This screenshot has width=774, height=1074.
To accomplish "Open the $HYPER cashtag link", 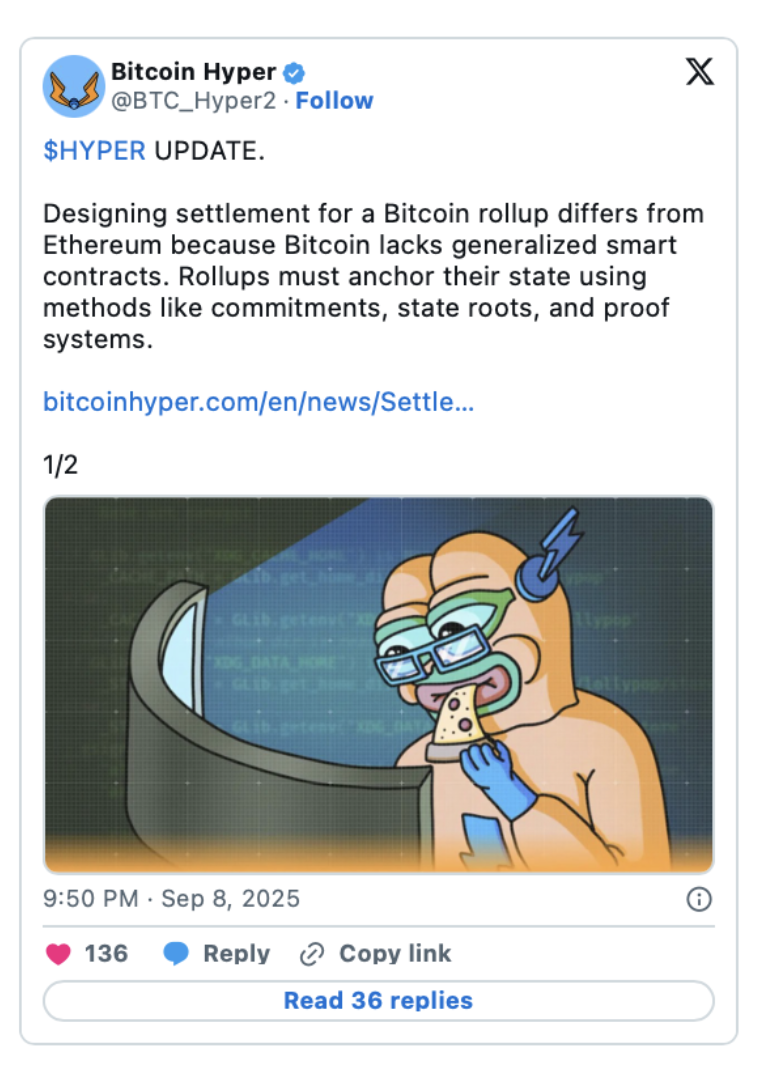I will click(94, 151).
